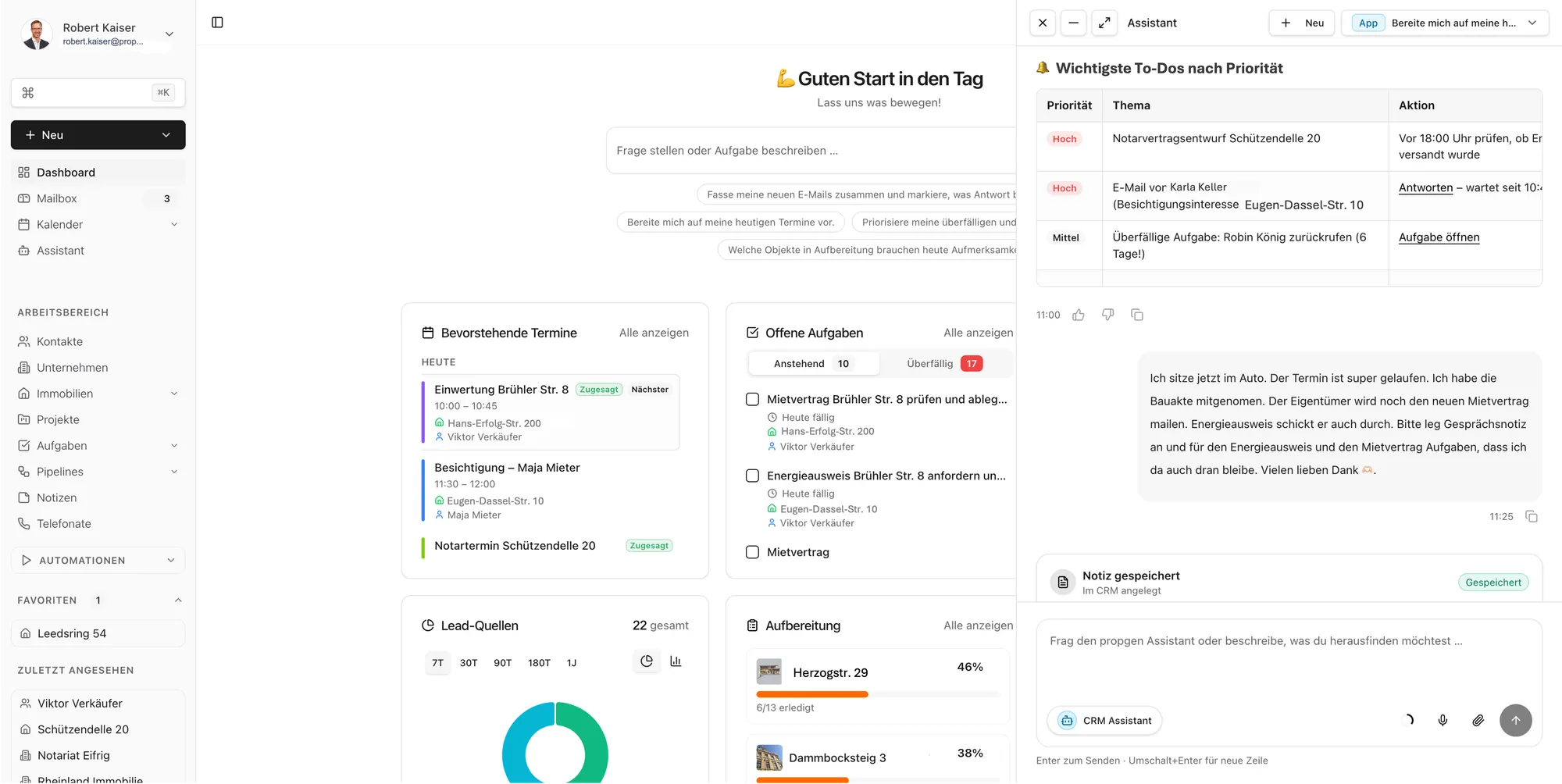1562x784 pixels.
Task: Copy the 11:25 user message
Action: 1532,516
